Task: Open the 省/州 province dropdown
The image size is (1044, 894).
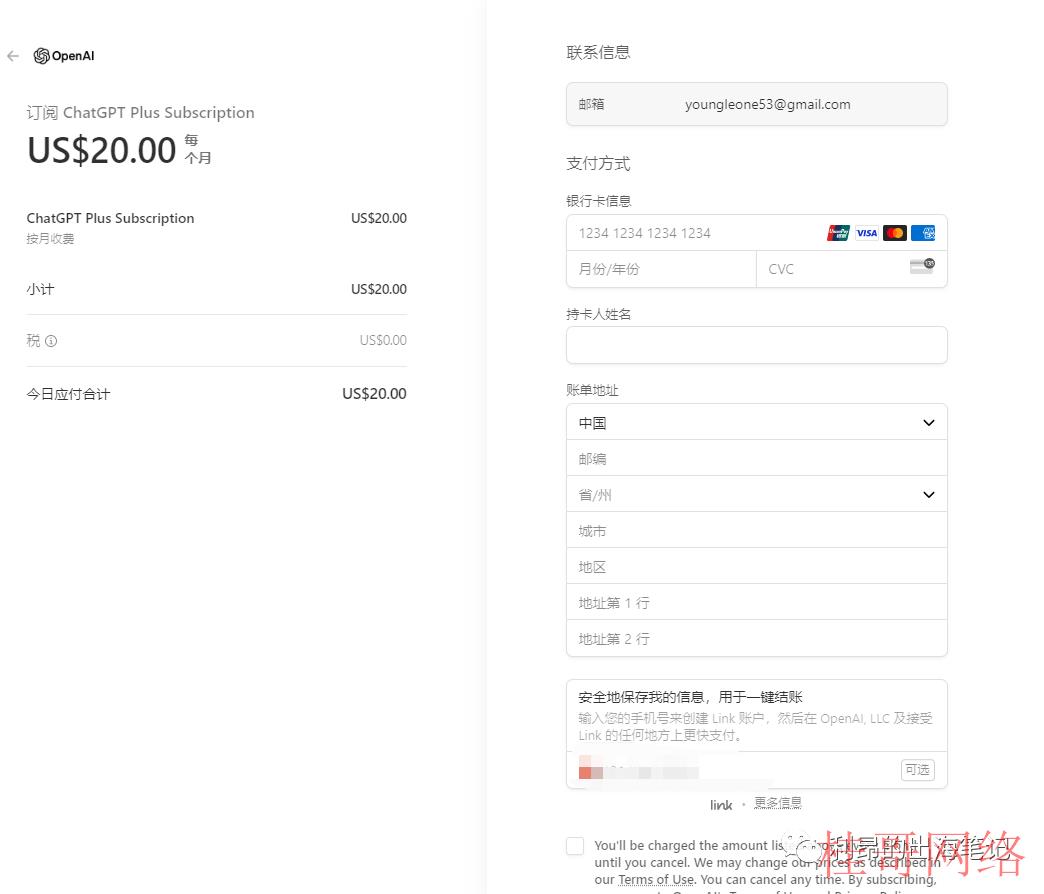Action: tap(756, 494)
